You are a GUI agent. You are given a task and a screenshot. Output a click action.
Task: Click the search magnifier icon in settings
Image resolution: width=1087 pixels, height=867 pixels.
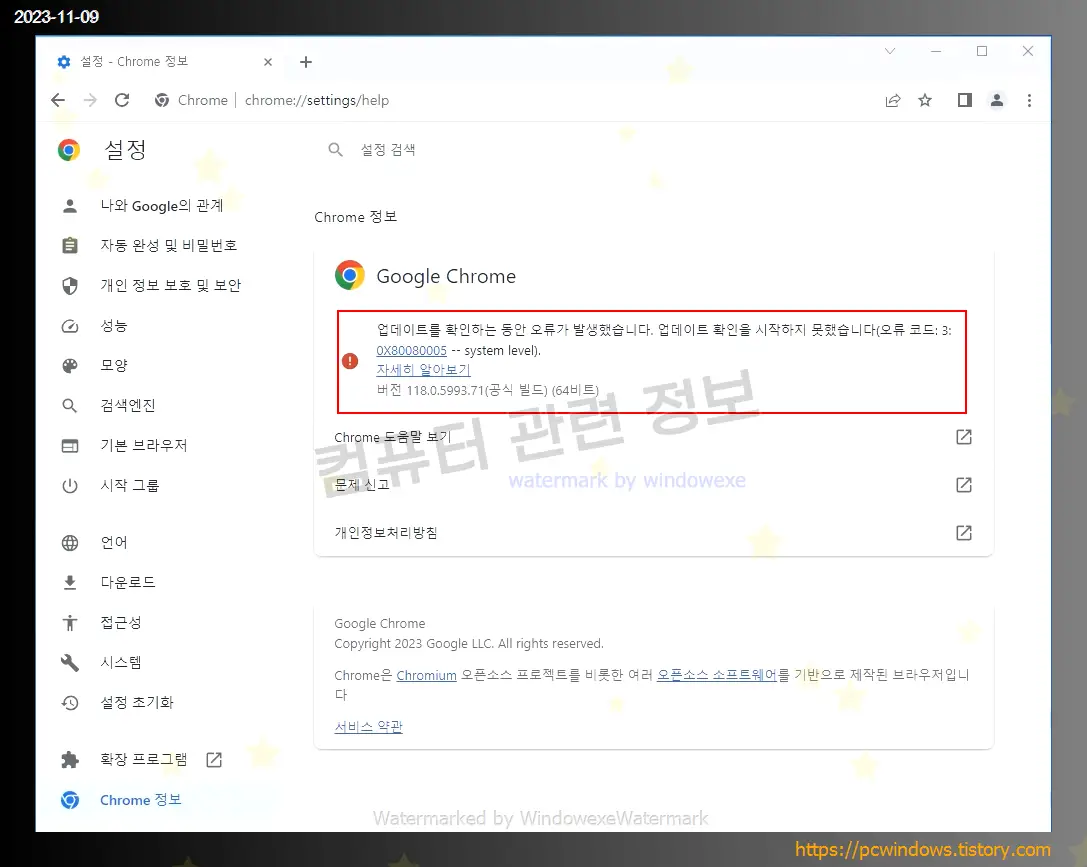coord(336,150)
